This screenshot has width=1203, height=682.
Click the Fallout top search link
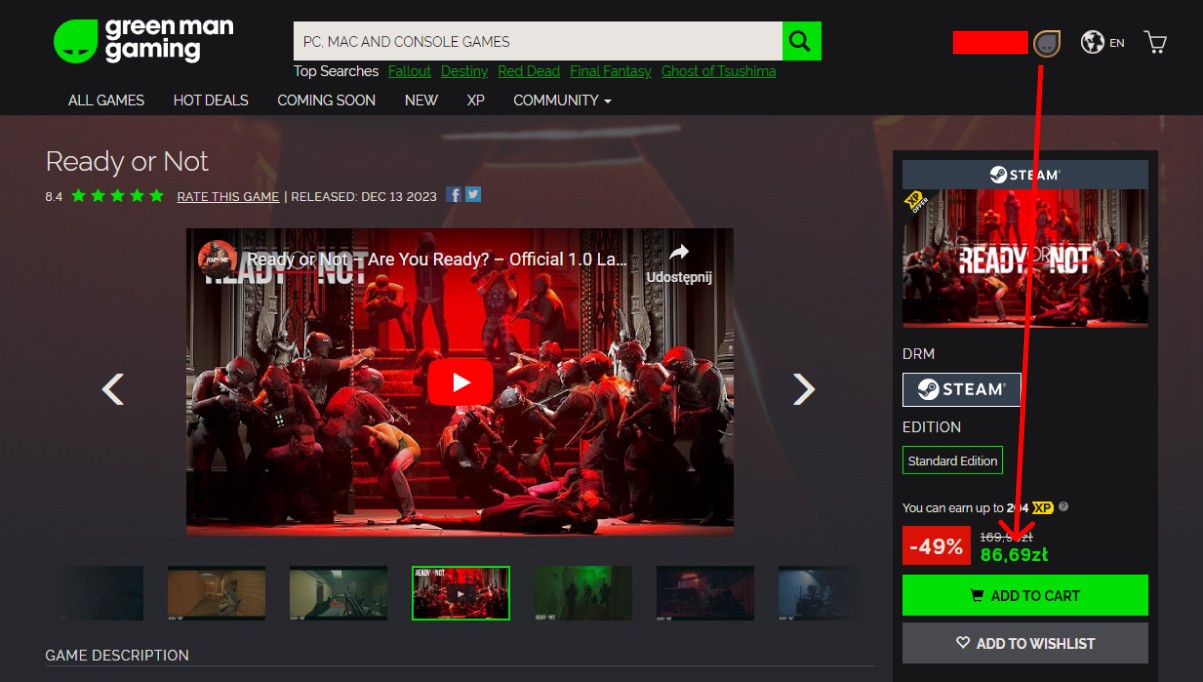pyautogui.click(x=409, y=71)
